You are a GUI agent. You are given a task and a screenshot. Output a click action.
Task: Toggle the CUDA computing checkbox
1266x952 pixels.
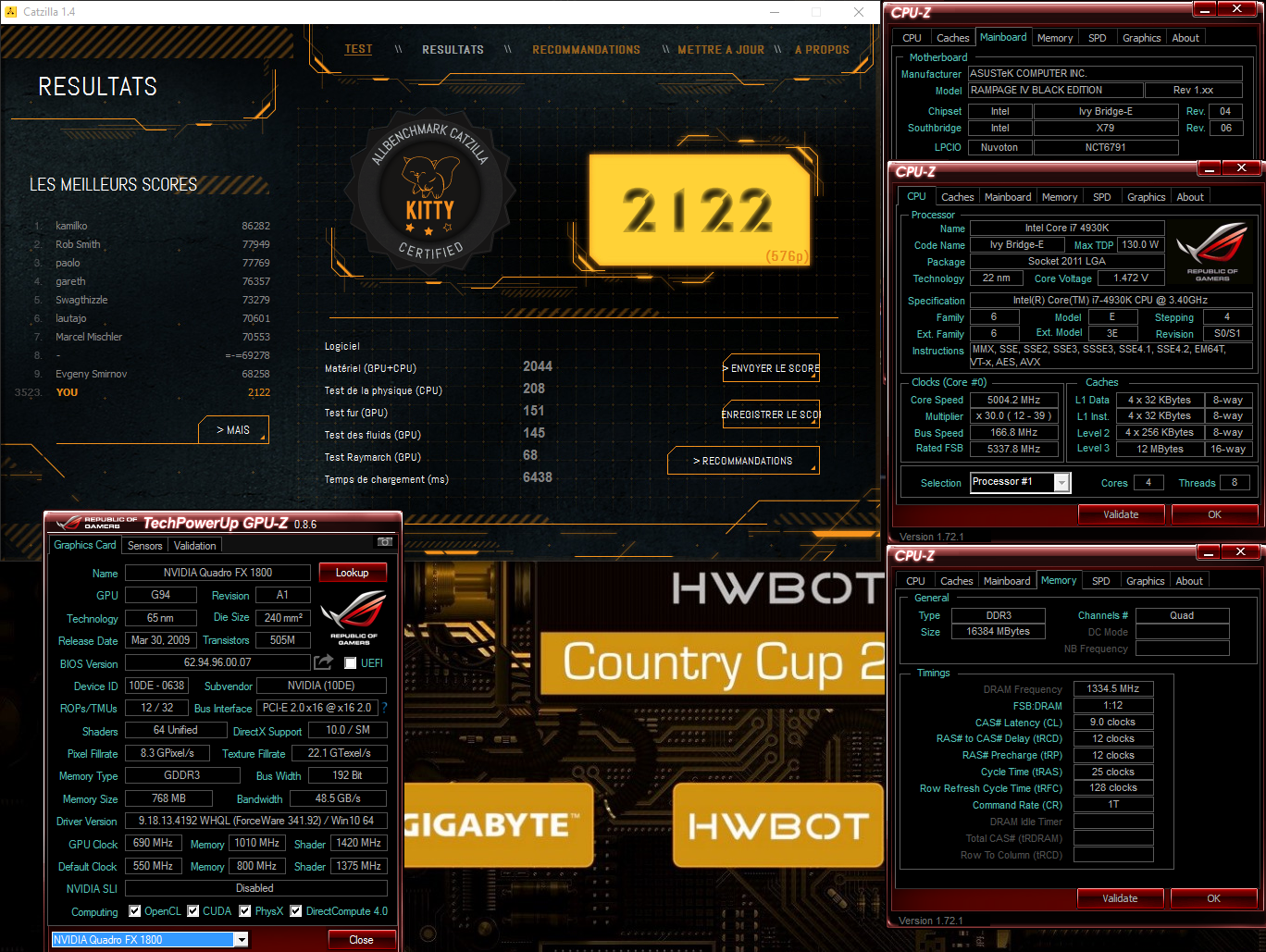pos(193,911)
